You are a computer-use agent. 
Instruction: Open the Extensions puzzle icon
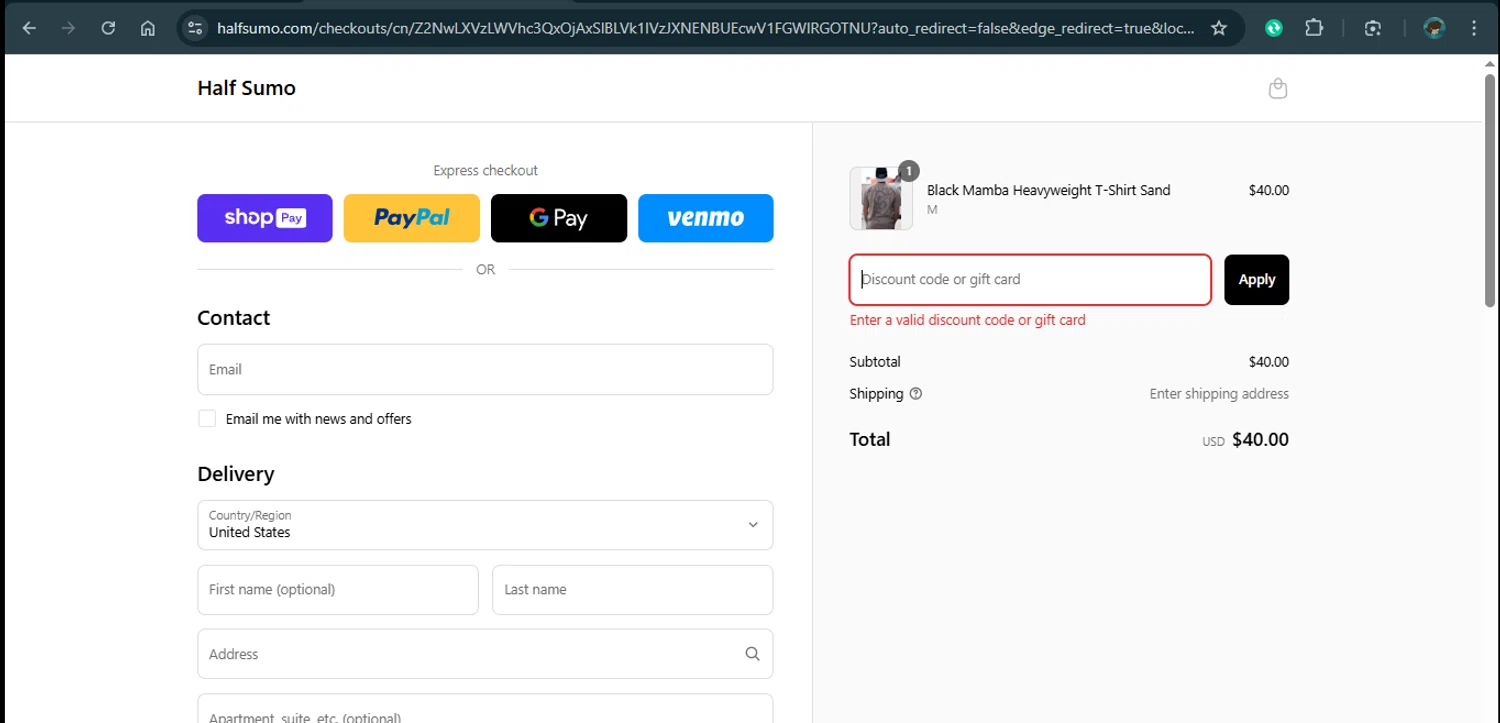pyautogui.click(x=1314, y=28)
